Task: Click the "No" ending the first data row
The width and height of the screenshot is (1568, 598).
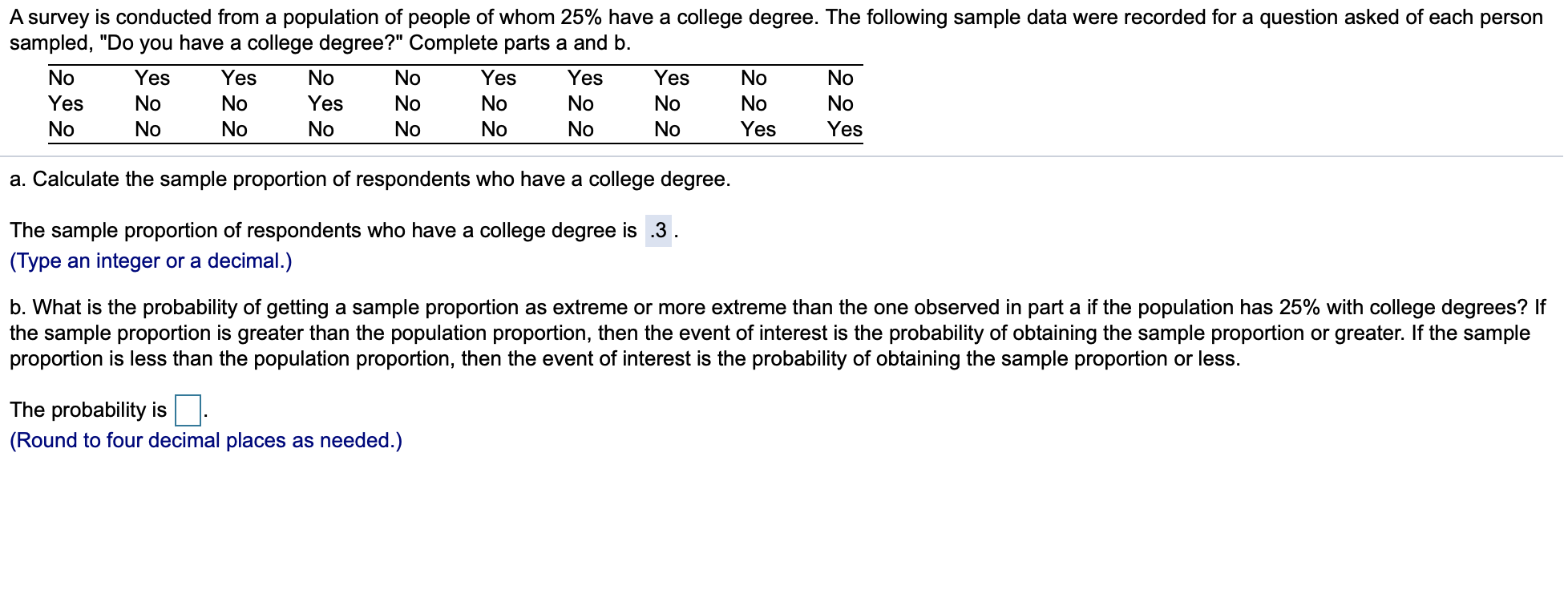Action: coord(840,78)
